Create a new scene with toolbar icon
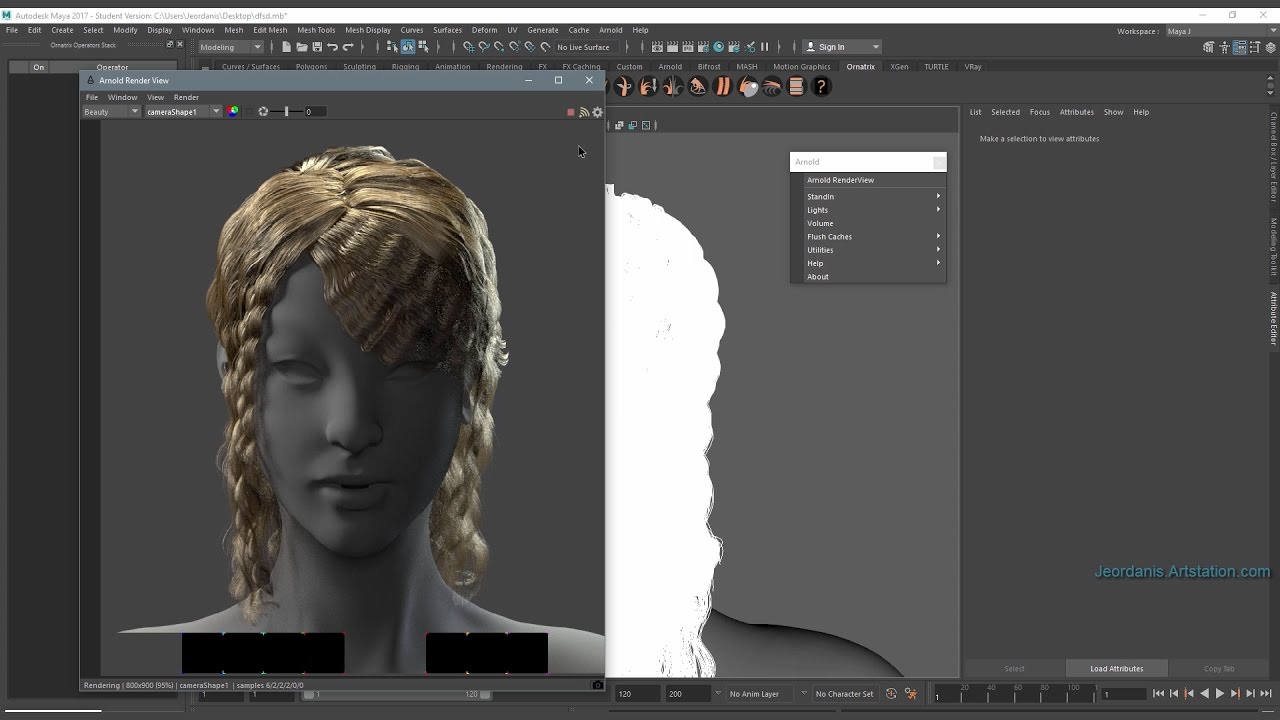 click(286, 47)
